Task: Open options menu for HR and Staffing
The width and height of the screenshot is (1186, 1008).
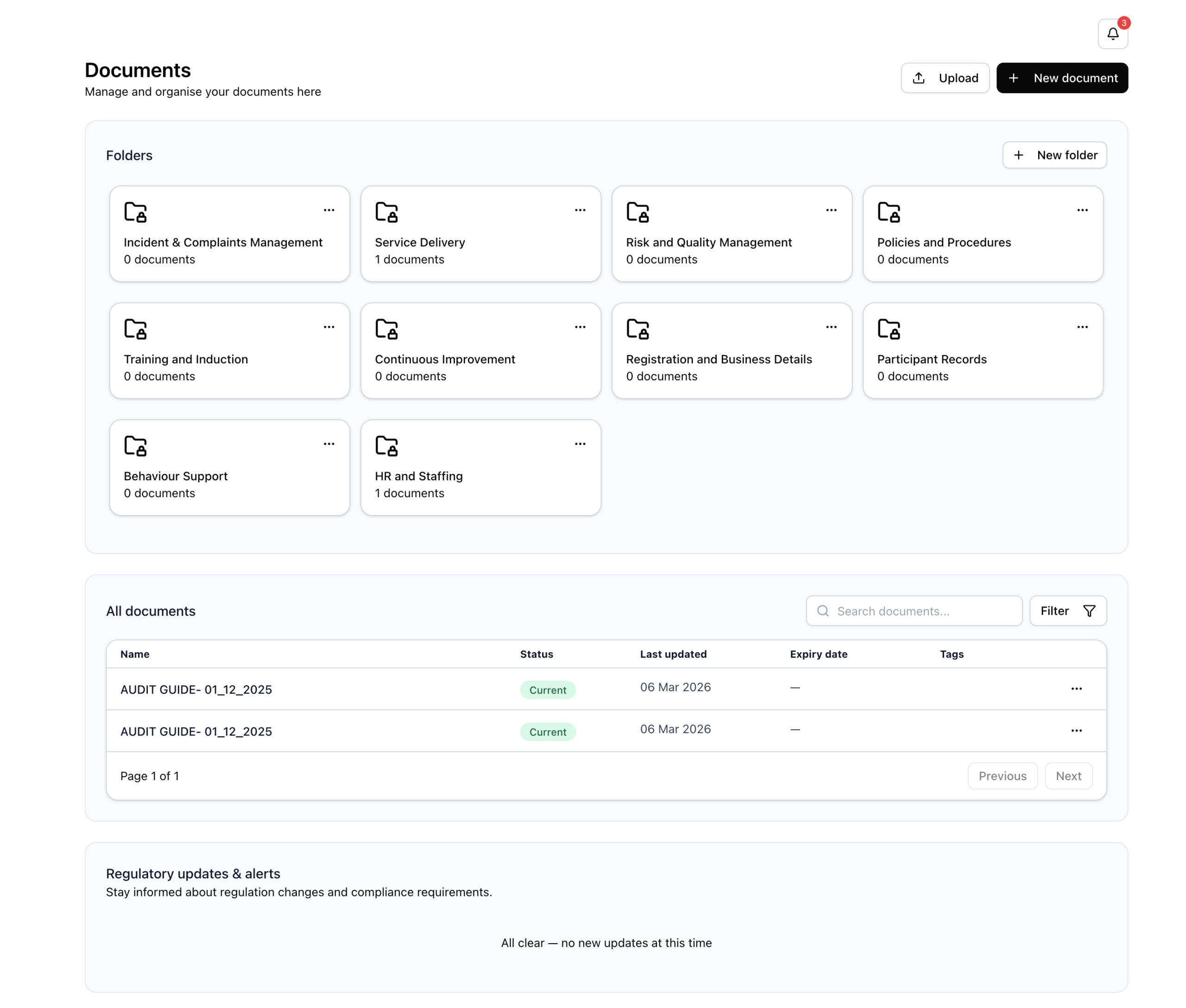Action: point(580,444)
